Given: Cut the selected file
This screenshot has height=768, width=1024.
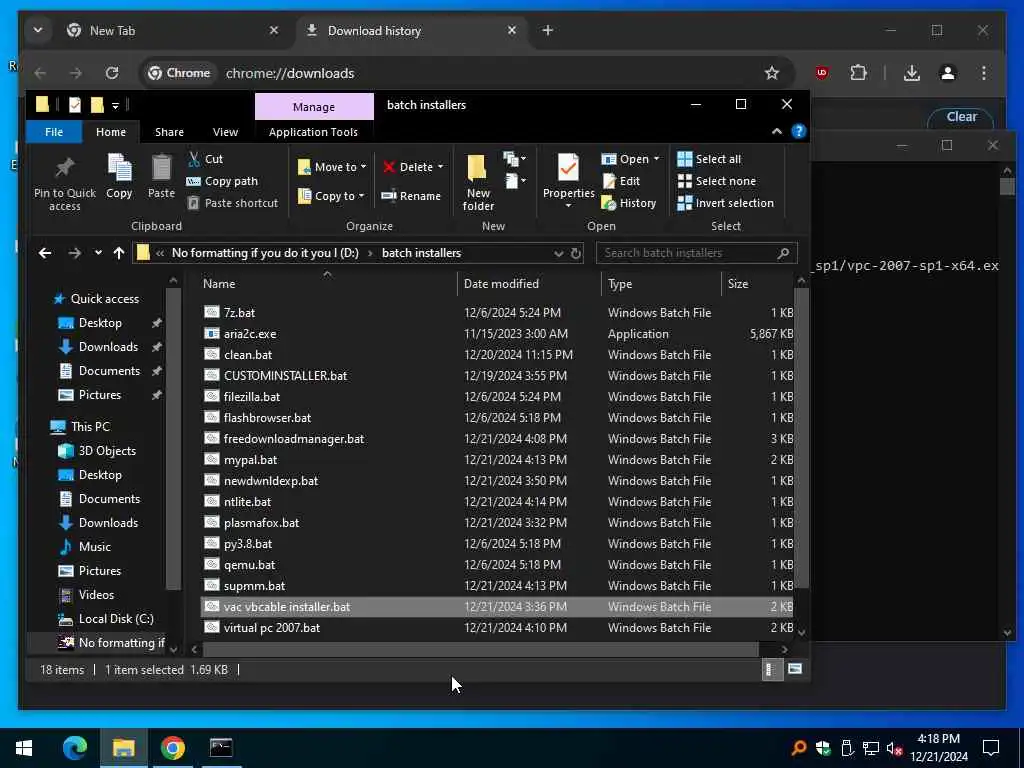Looking at the screenshot, I should click(x=206, y=159).
